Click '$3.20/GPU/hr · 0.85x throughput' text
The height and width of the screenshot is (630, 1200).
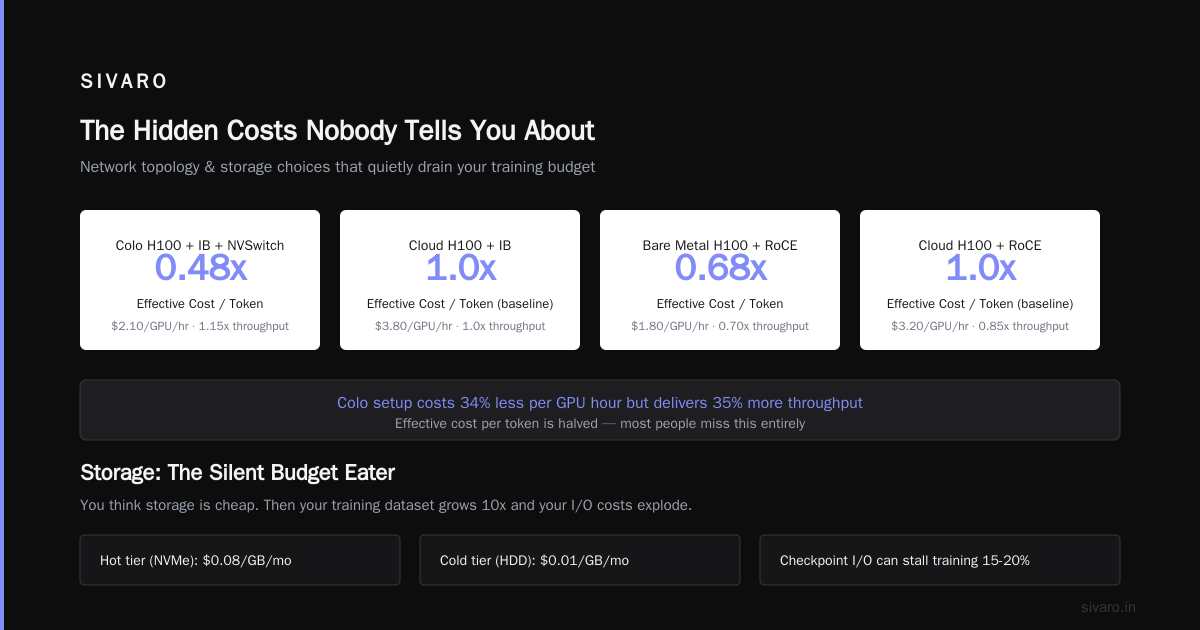click(x=980, y=326)
